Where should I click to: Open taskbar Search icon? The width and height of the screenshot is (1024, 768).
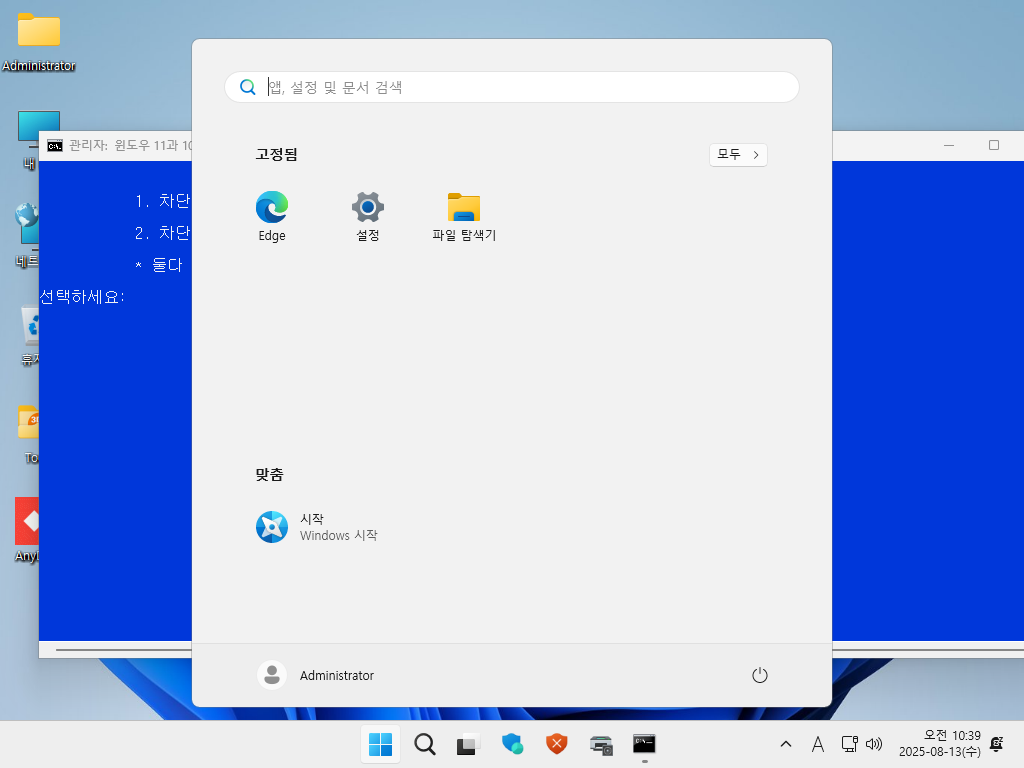tap(424, 744)
